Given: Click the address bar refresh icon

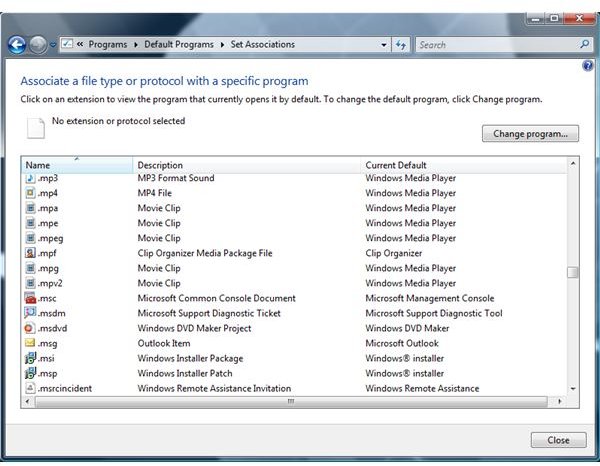Looking at the screenshot, I should tap(401, 45).
